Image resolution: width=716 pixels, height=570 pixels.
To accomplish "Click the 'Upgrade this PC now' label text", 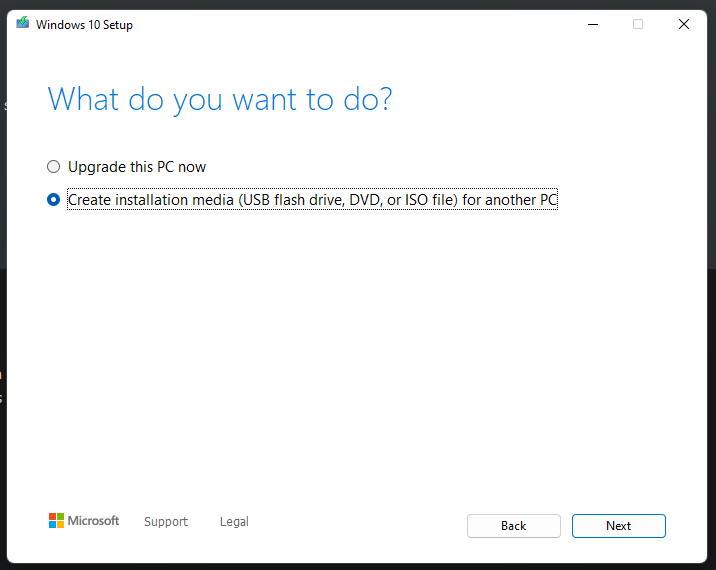I will click(137, 167).
